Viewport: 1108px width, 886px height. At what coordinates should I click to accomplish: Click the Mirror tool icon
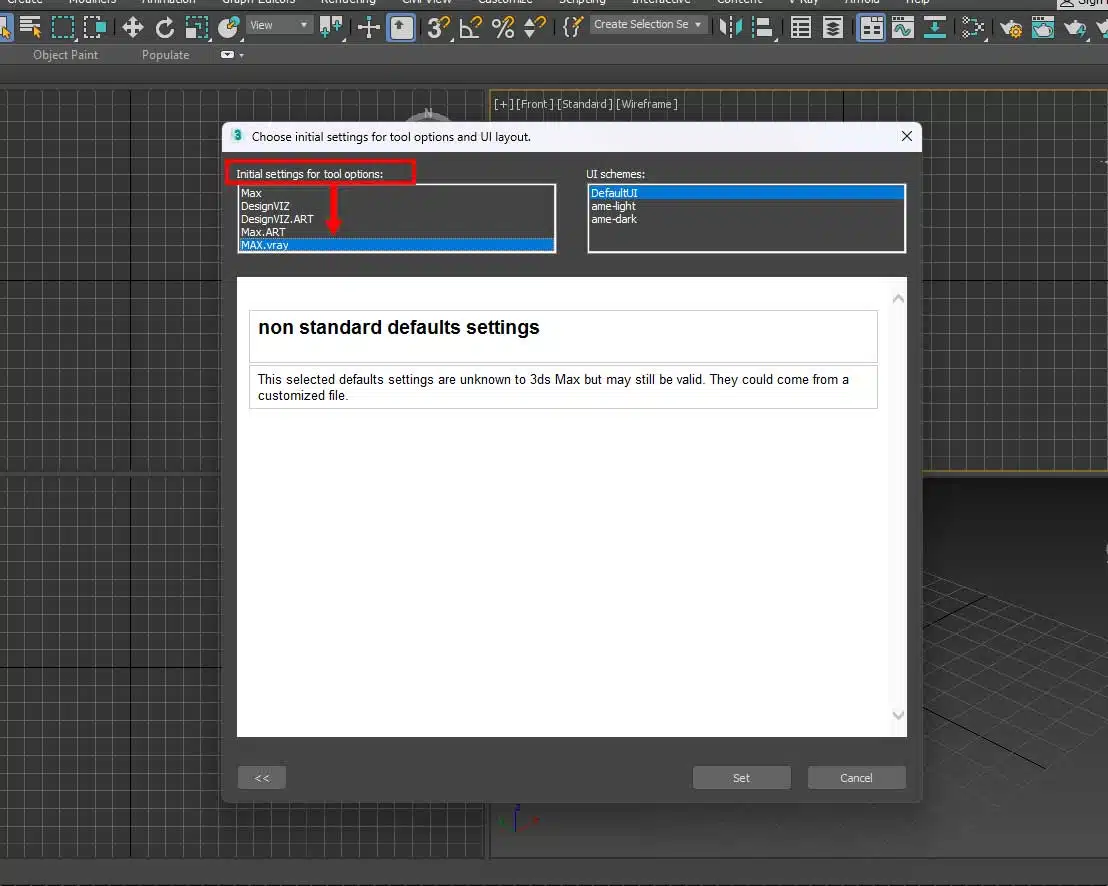coord(731,28)
